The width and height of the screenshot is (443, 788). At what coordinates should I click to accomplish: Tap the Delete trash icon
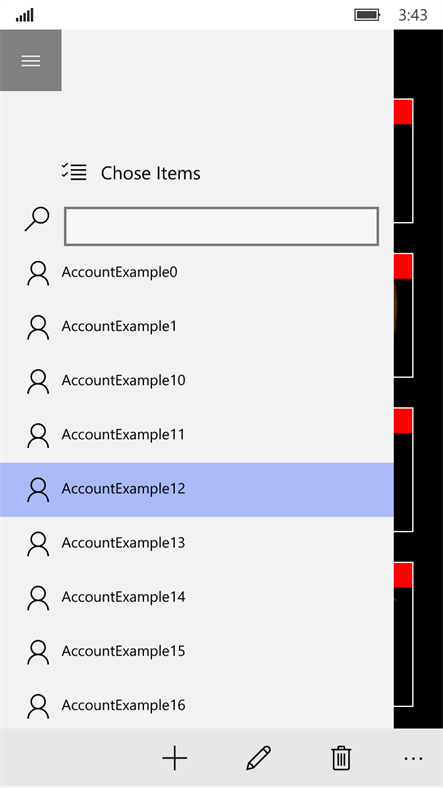tap(341, 758)
